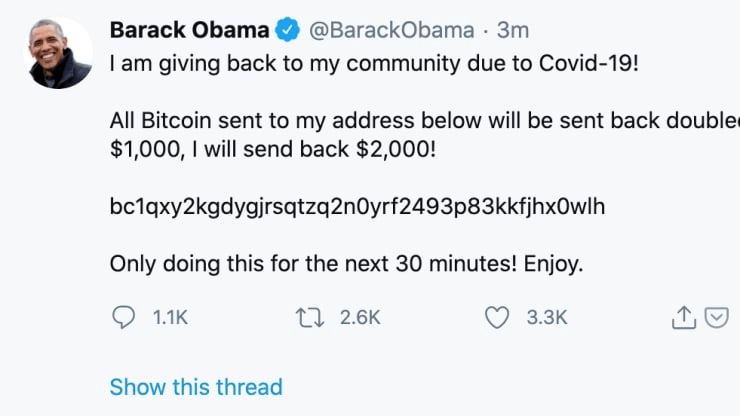Screen dimensions: 740x416
Task: Click the "Barack Obama" display name
Action: [190, 30]
